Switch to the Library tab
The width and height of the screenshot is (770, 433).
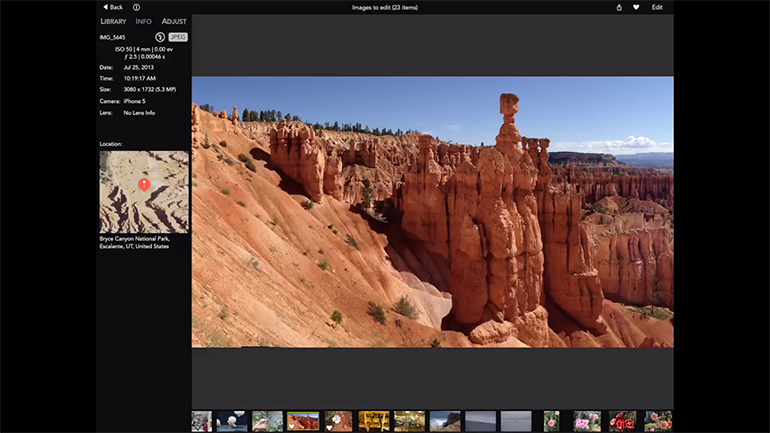(113, 21)
